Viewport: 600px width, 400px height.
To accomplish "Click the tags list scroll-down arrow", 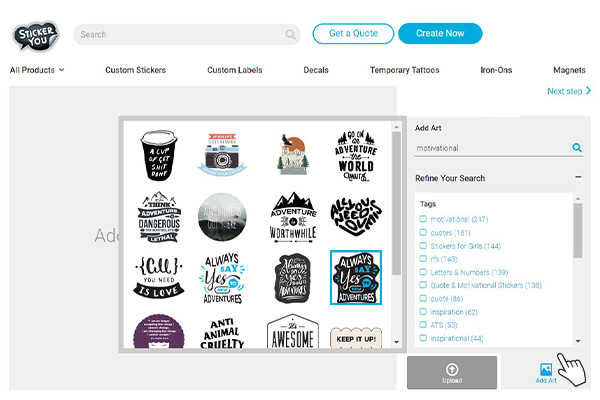I will coord(577,341).
